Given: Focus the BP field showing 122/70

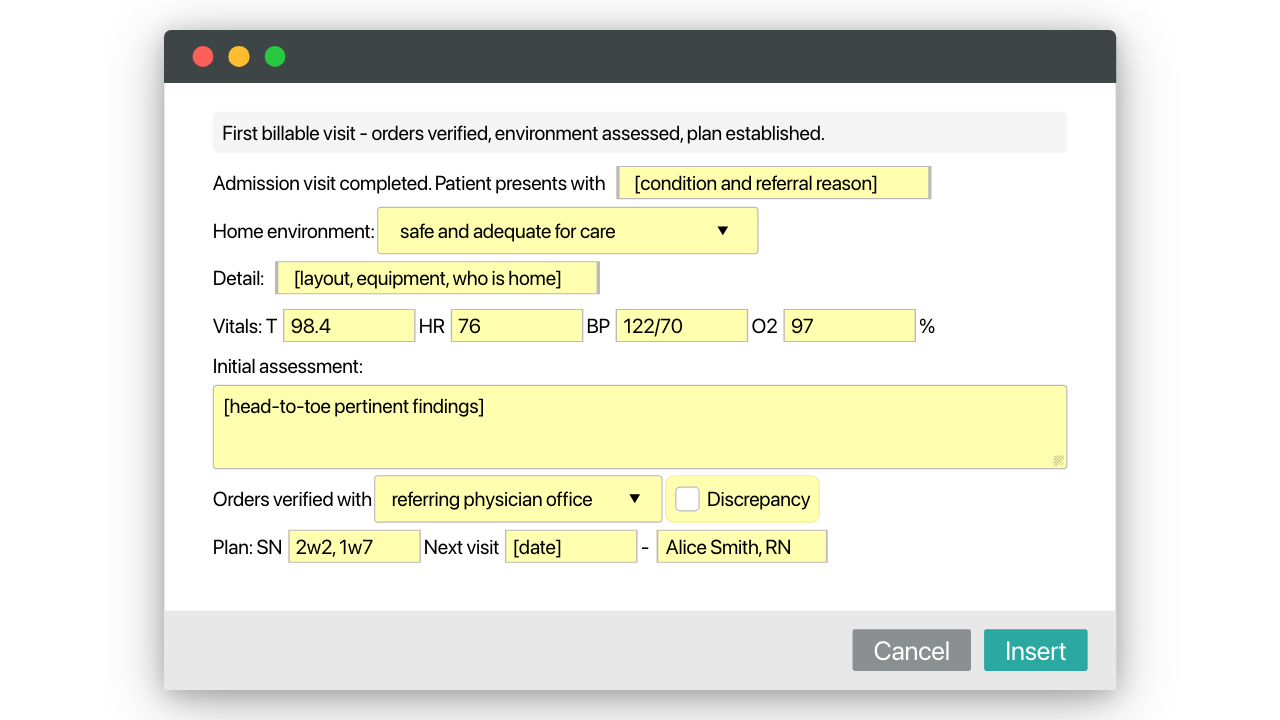Looking at the screenshot, I should (682, 326).
